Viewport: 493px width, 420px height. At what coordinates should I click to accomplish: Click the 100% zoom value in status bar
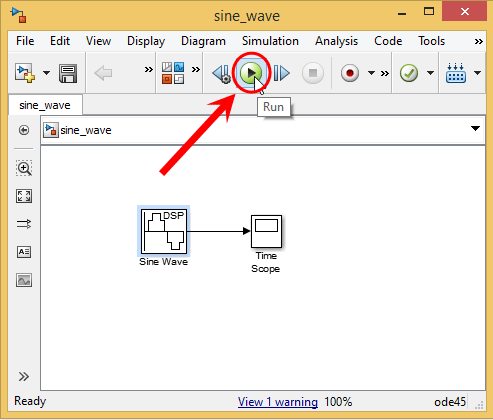tap(338, 402)
